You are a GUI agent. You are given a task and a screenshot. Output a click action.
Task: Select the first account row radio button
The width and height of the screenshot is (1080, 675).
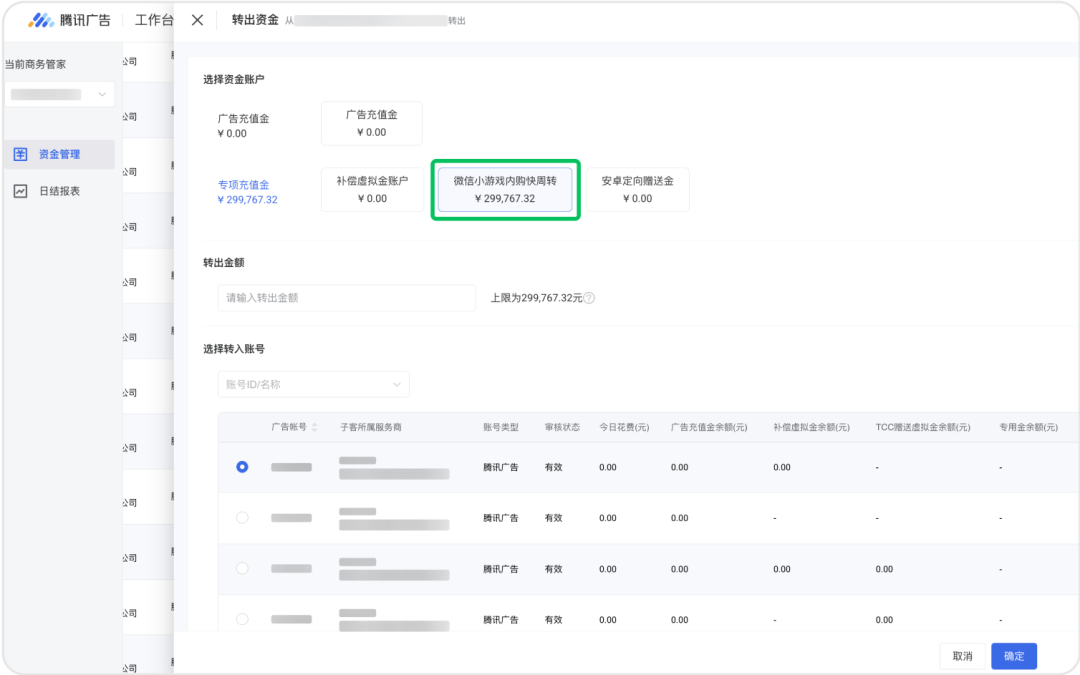coord(241,466)
